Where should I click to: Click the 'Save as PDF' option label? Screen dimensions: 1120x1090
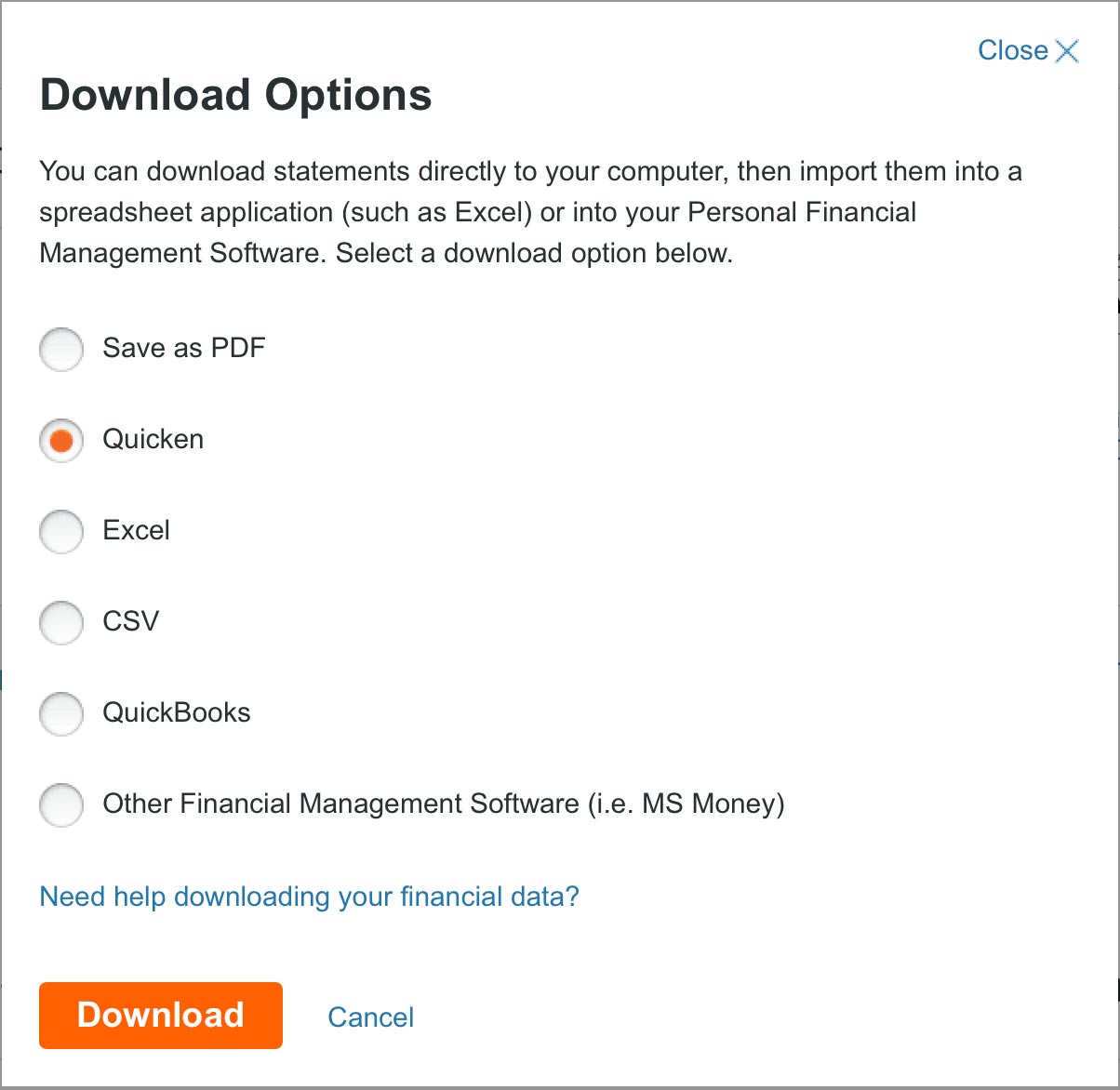point(184,348)
